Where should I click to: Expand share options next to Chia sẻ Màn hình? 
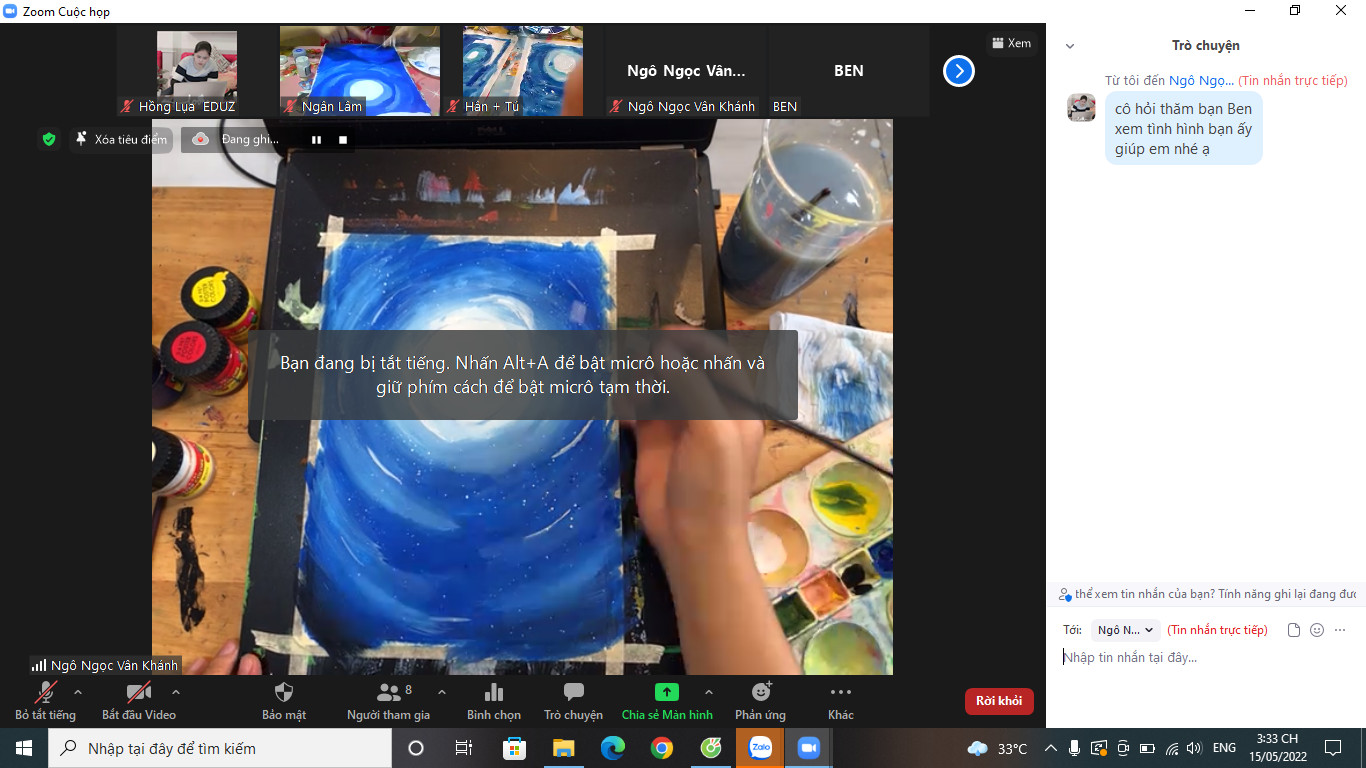pyautogui.click(x=709, y=692)
